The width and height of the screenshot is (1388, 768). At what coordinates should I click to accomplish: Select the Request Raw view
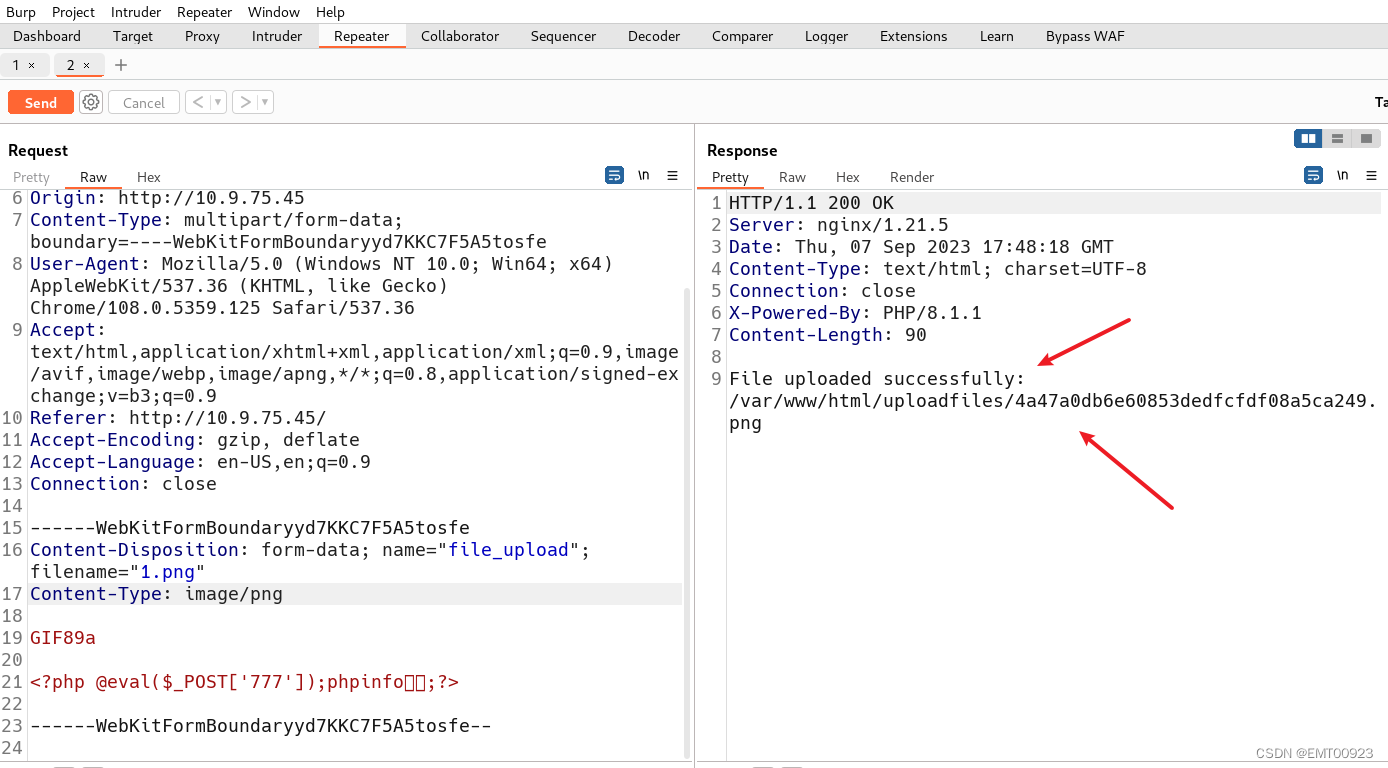[x=93, y=177]
